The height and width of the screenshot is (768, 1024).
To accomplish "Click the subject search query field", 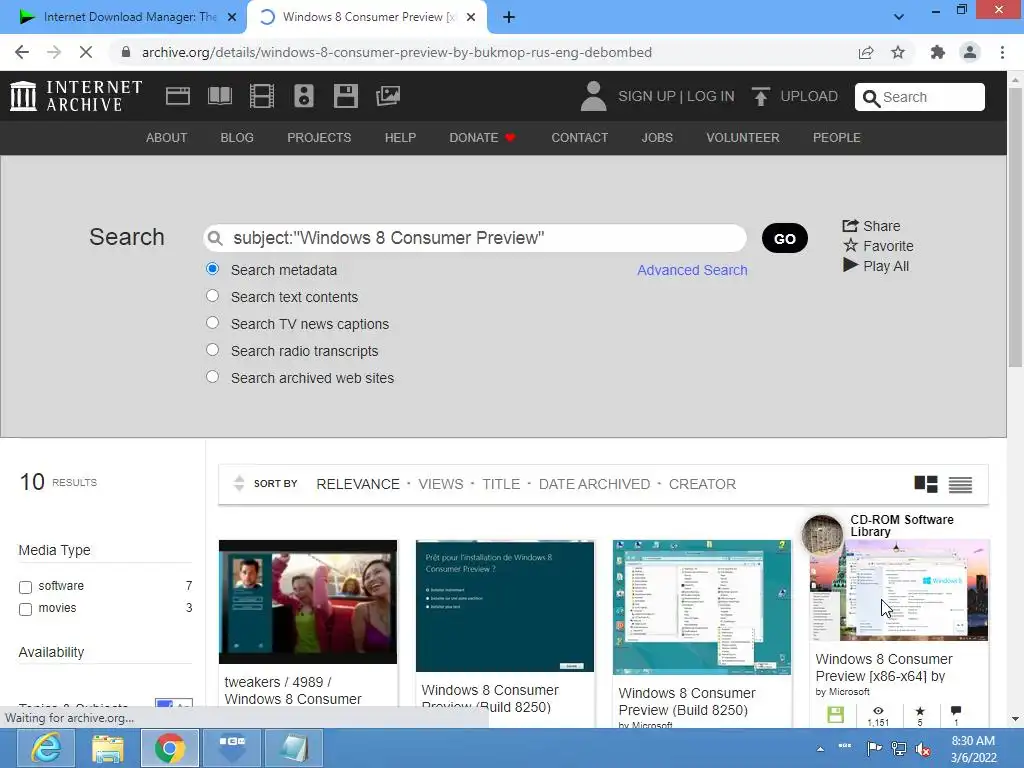I will pyautogui.click(x=475, y=238).
